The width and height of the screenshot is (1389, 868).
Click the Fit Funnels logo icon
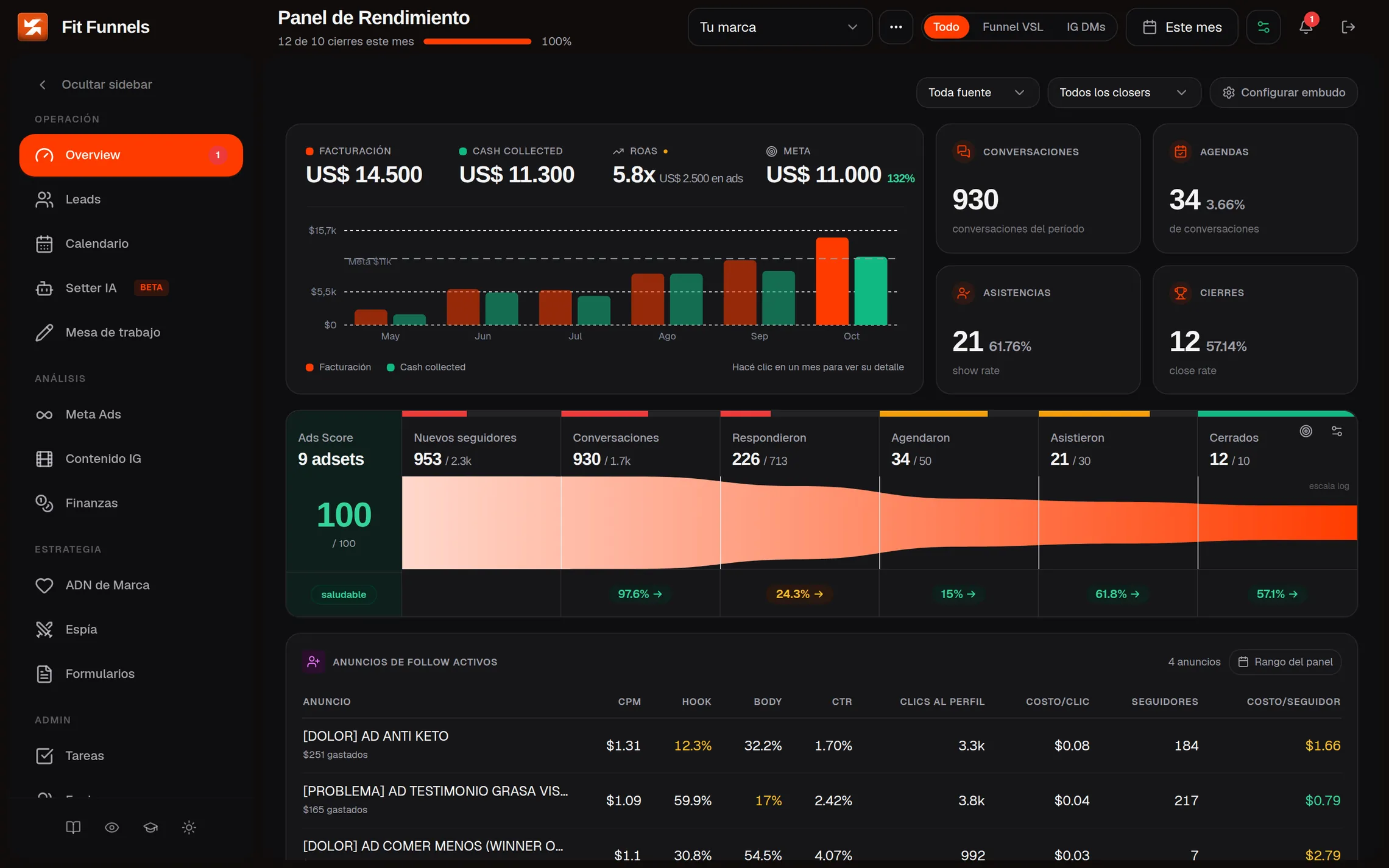point(32,27)
